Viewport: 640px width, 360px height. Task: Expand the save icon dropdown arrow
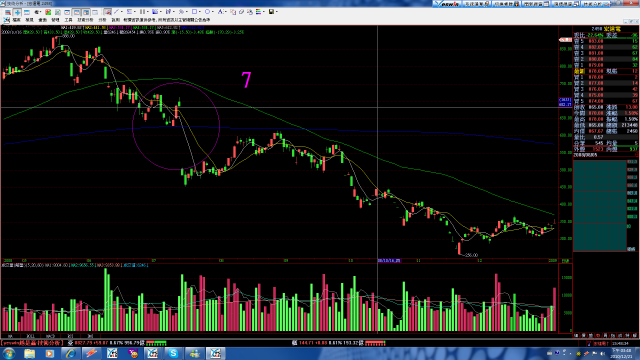[x=277, y=12]
